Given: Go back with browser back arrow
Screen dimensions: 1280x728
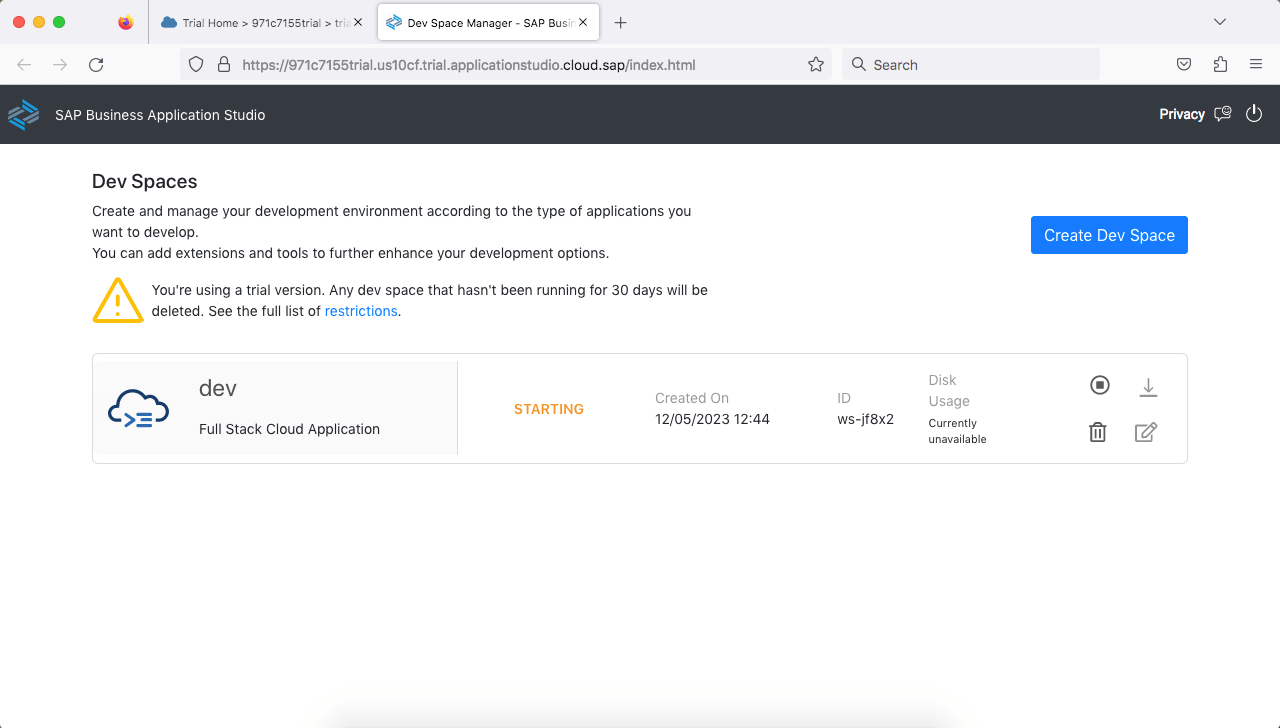Looking at the screenshot, I should (x=24, y=64).
